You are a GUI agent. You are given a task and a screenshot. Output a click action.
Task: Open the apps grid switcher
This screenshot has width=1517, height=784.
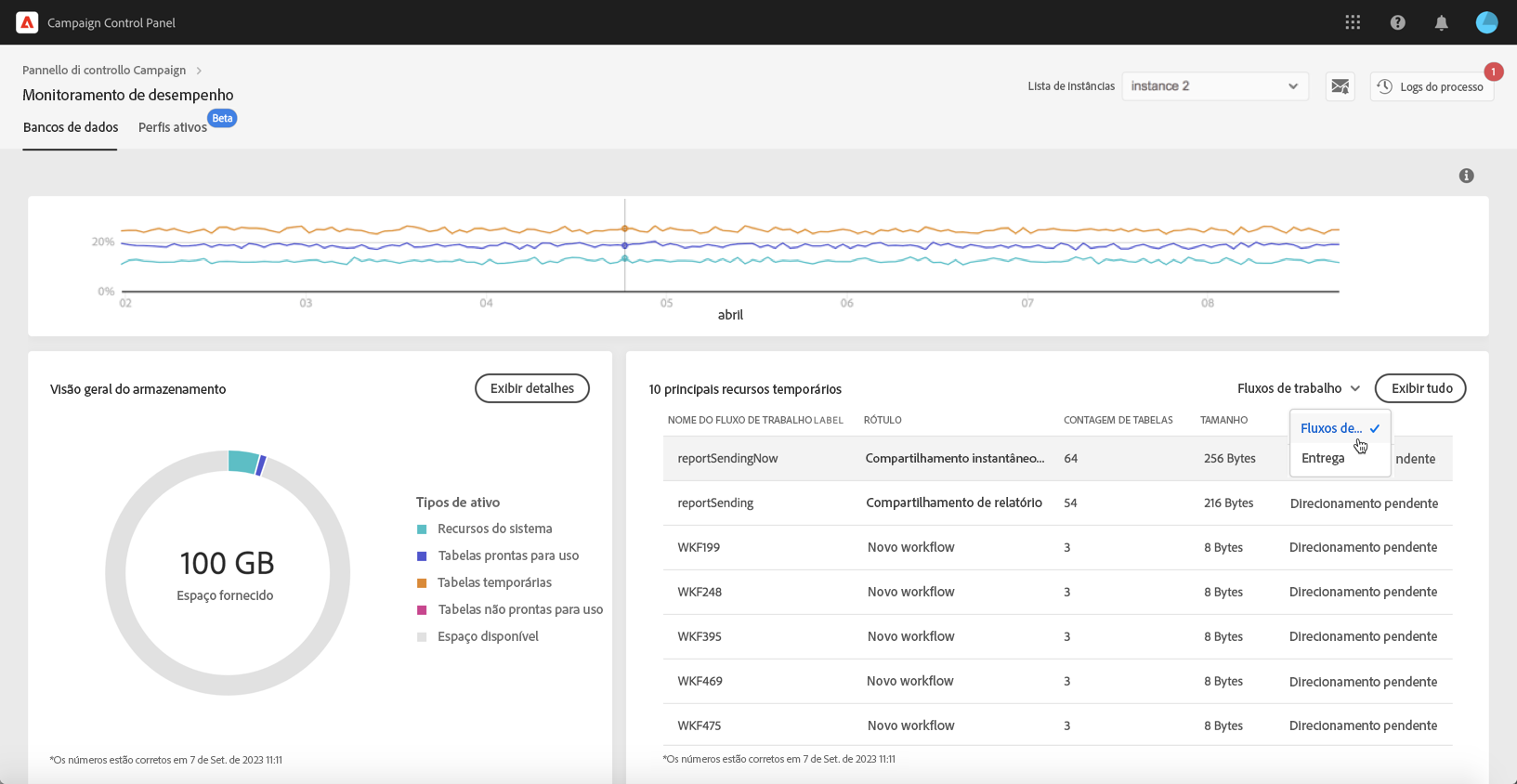click(1353, 22)
